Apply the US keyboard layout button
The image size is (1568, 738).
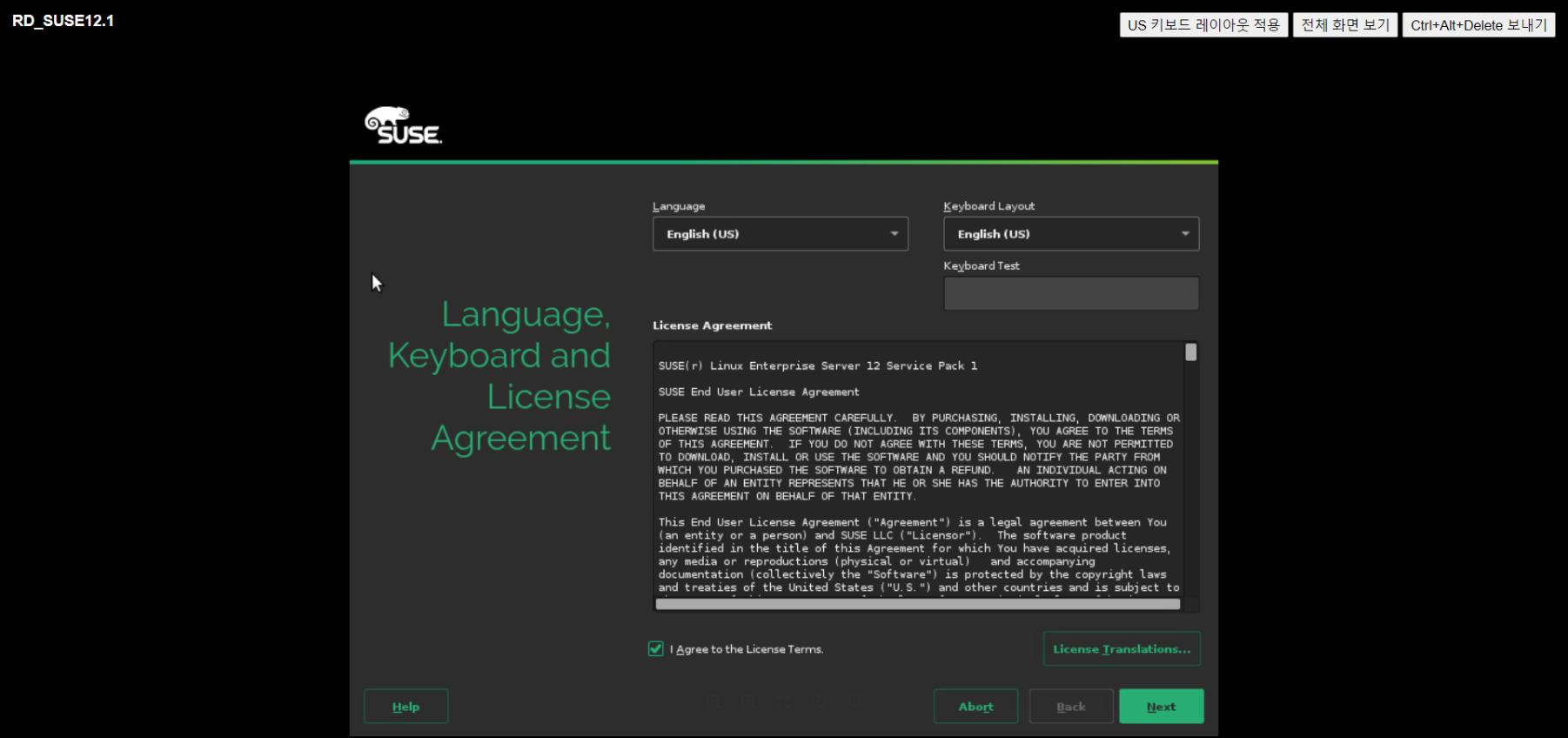(x=1203, y=25)
